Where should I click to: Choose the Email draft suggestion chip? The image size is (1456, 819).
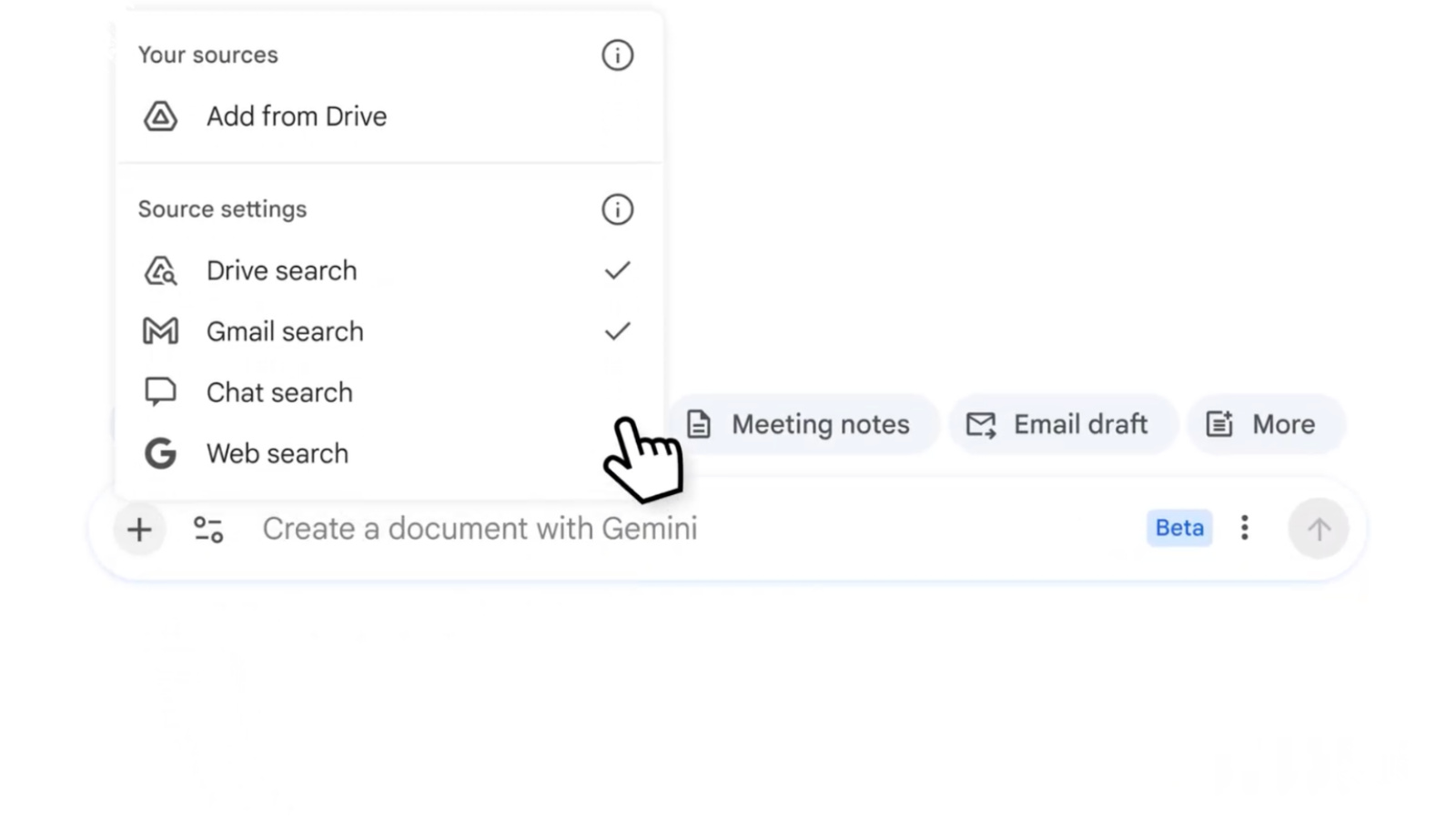tap(1063, 424)
